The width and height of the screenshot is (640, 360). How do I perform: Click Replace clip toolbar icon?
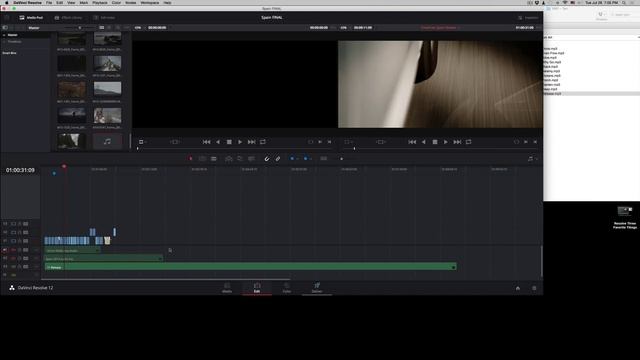pos(251,158)
